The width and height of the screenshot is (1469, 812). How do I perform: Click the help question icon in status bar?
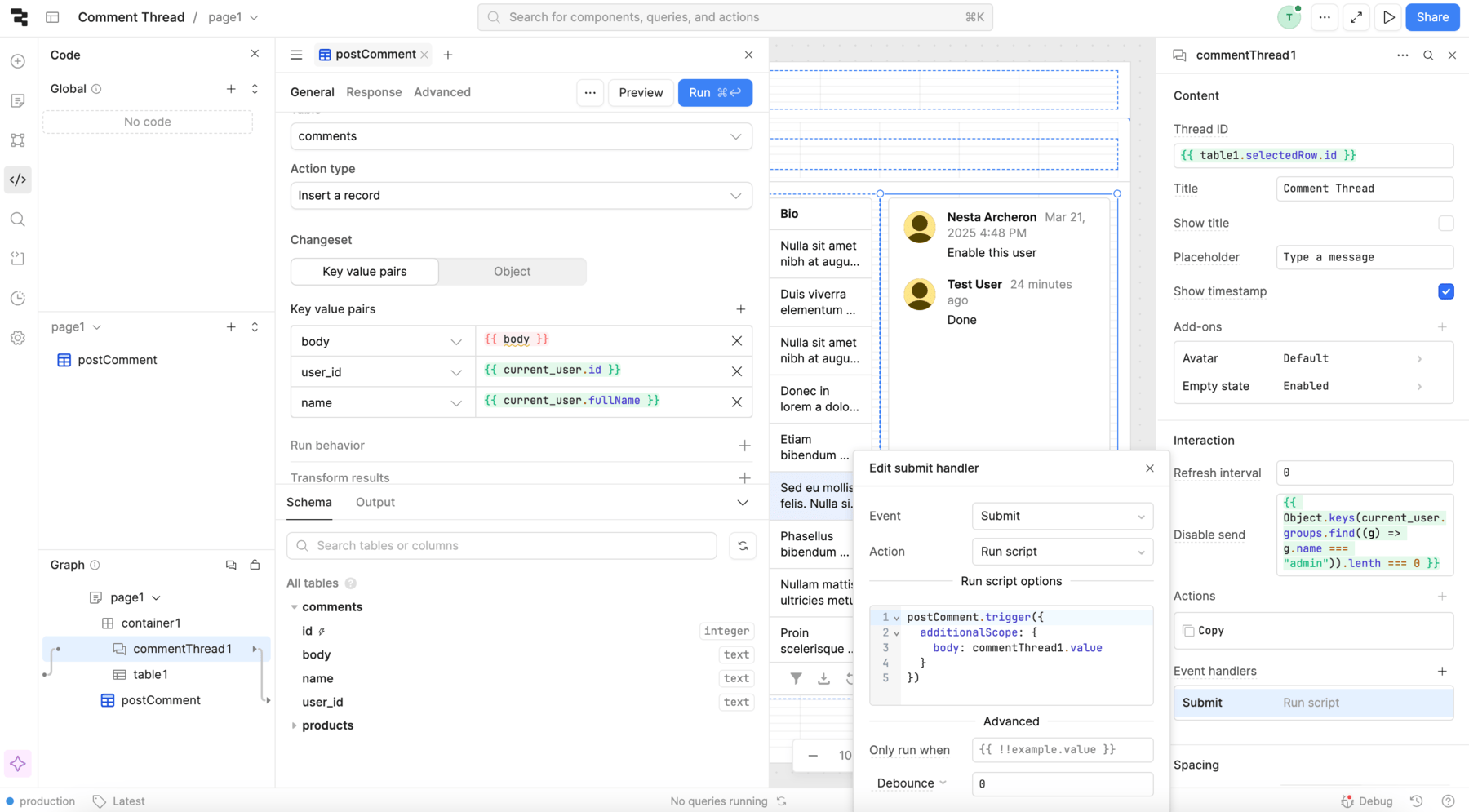[x=1448, y=801]
